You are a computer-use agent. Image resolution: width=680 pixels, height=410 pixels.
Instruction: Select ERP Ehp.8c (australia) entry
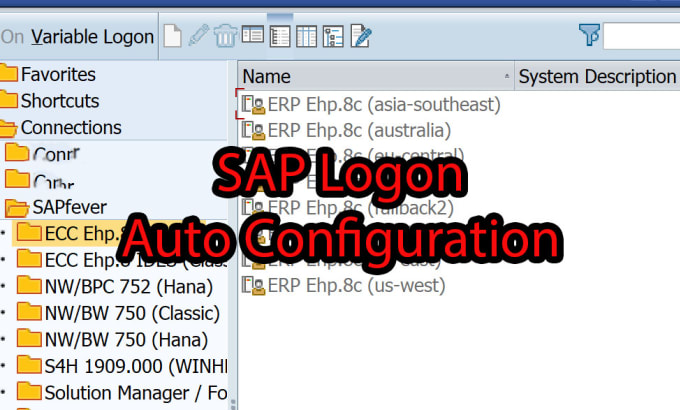(x=347, y=130)
